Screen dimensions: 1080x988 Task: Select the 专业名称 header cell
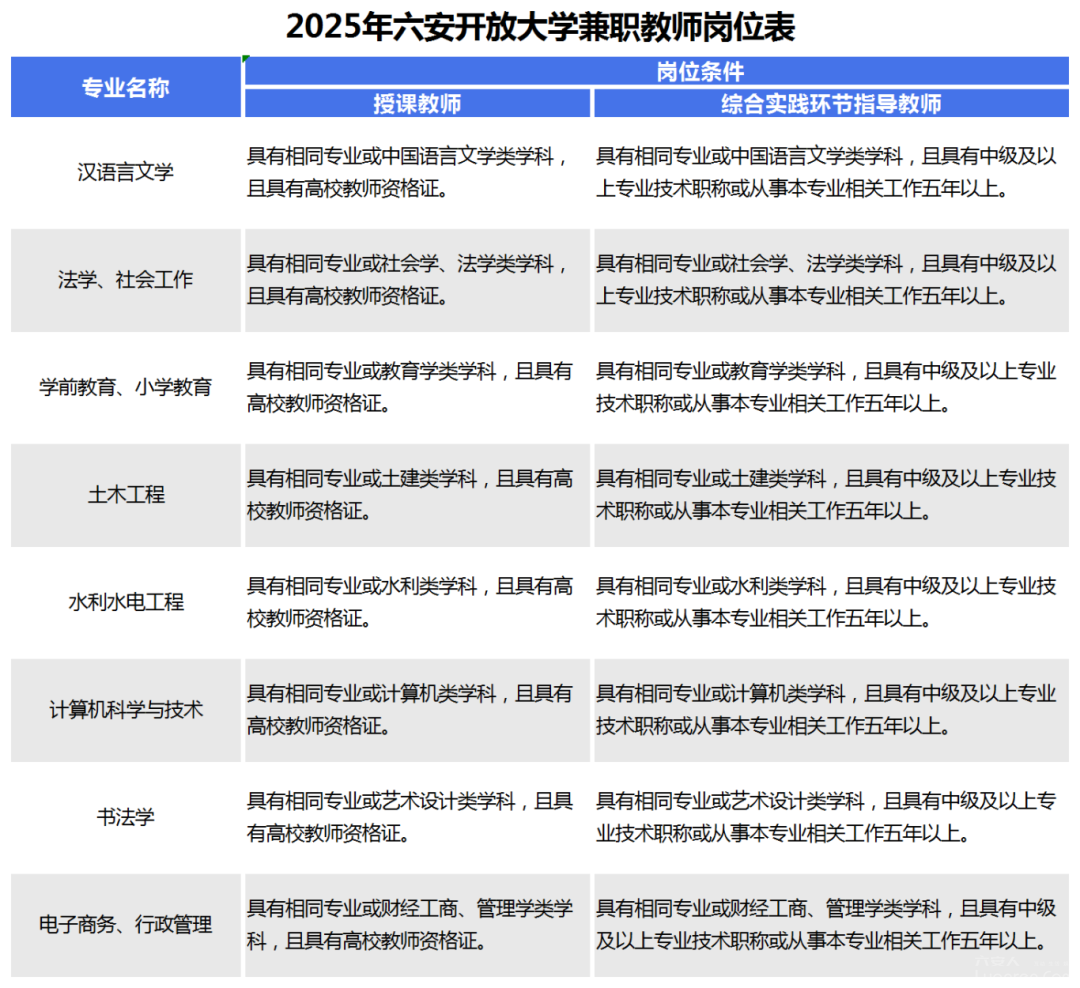[126, 88]
